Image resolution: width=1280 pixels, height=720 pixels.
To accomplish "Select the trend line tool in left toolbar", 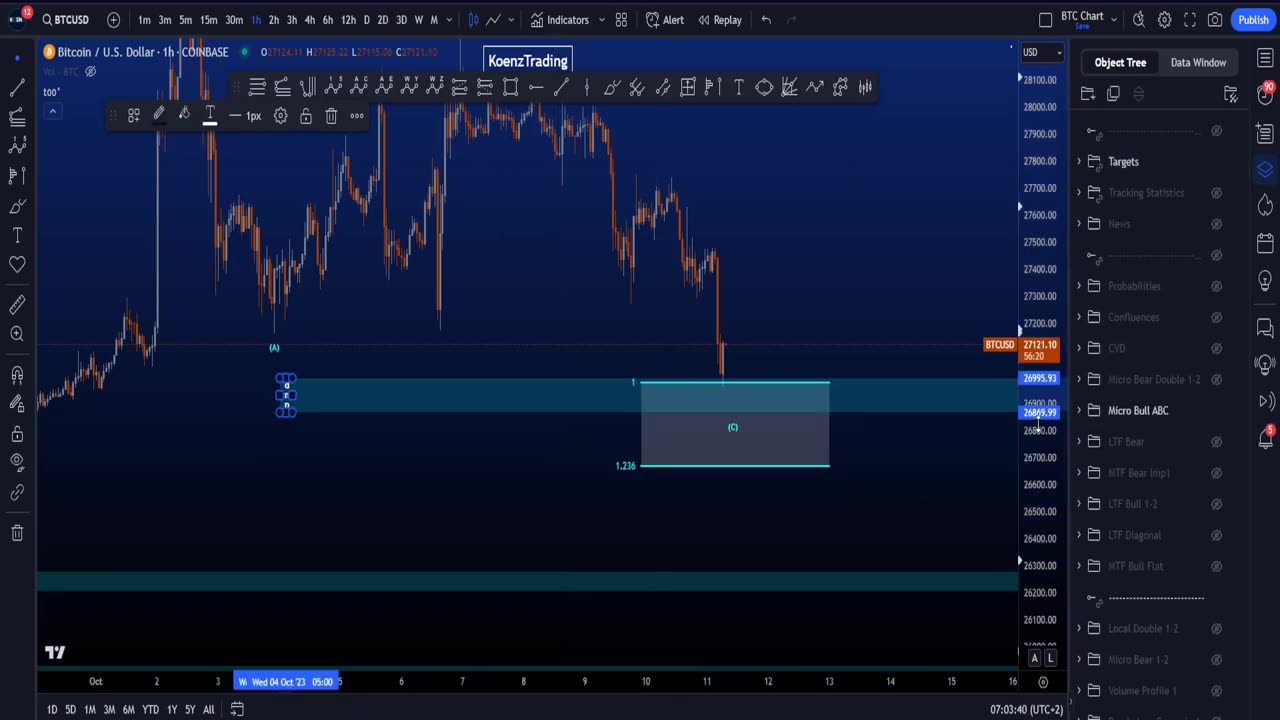I will [17, 88].
